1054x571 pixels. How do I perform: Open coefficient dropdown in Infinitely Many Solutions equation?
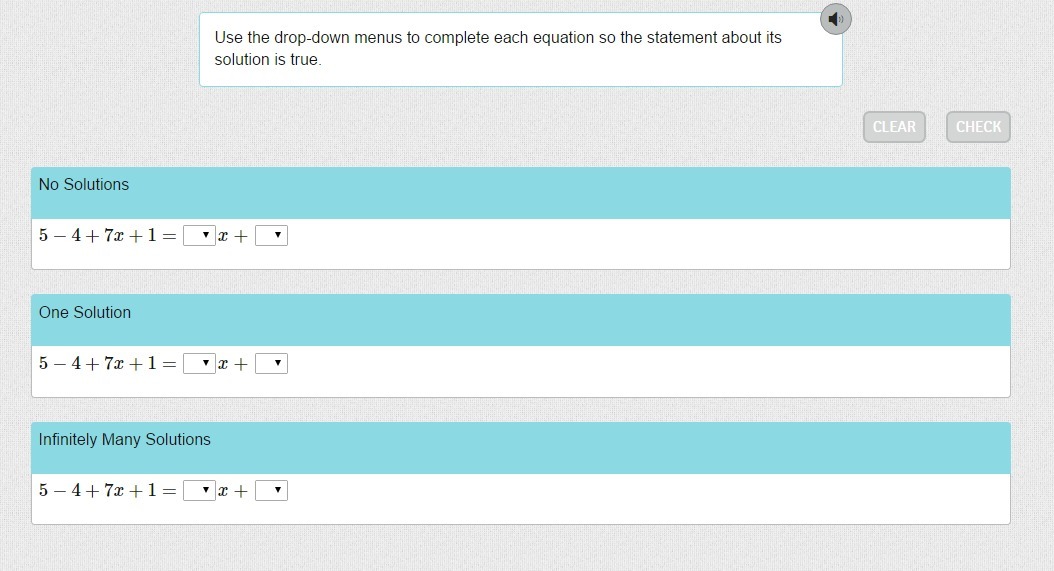tap(199, 491)
